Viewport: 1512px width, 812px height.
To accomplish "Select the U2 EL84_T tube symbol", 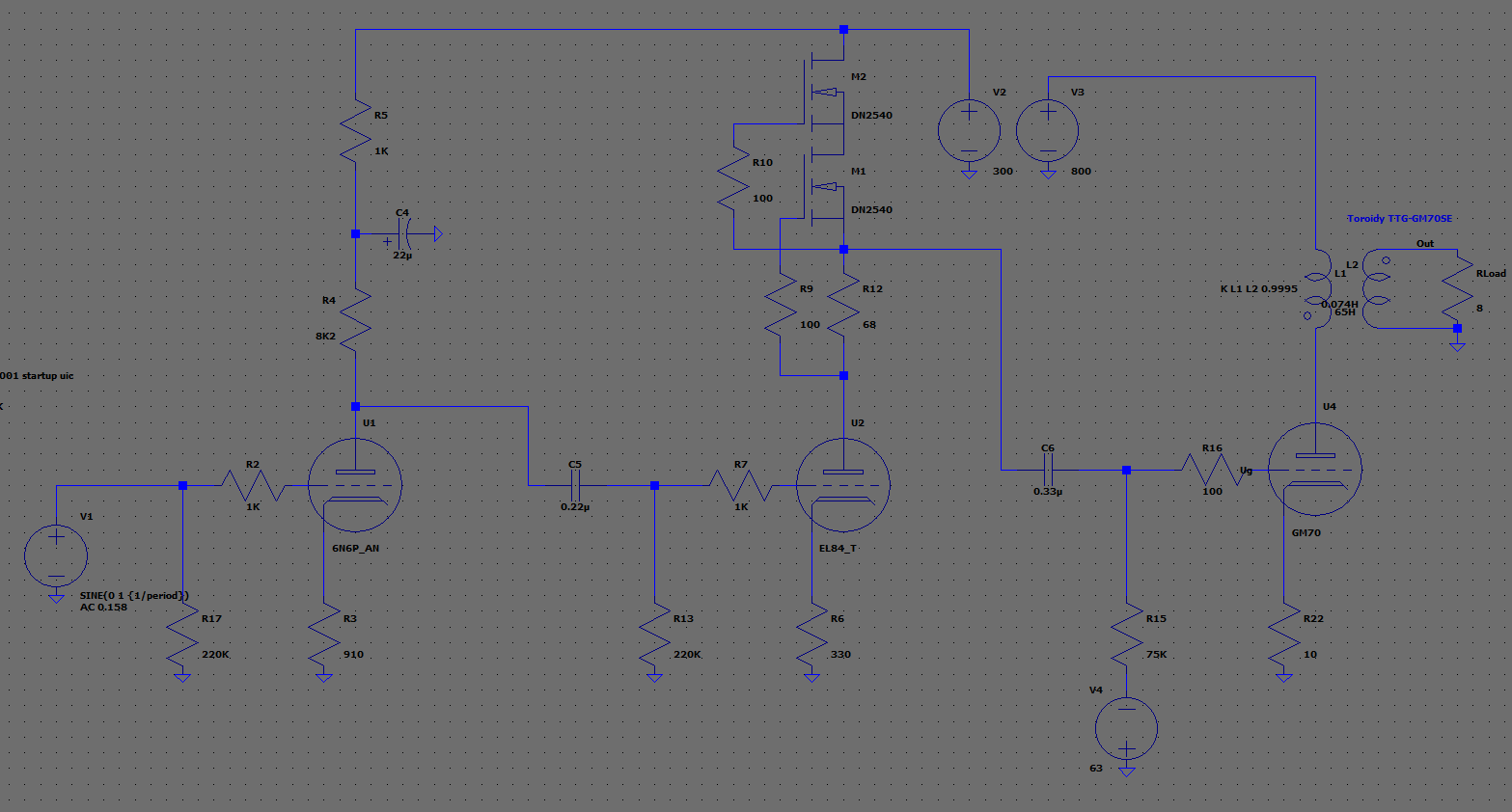I will [843, 485].
